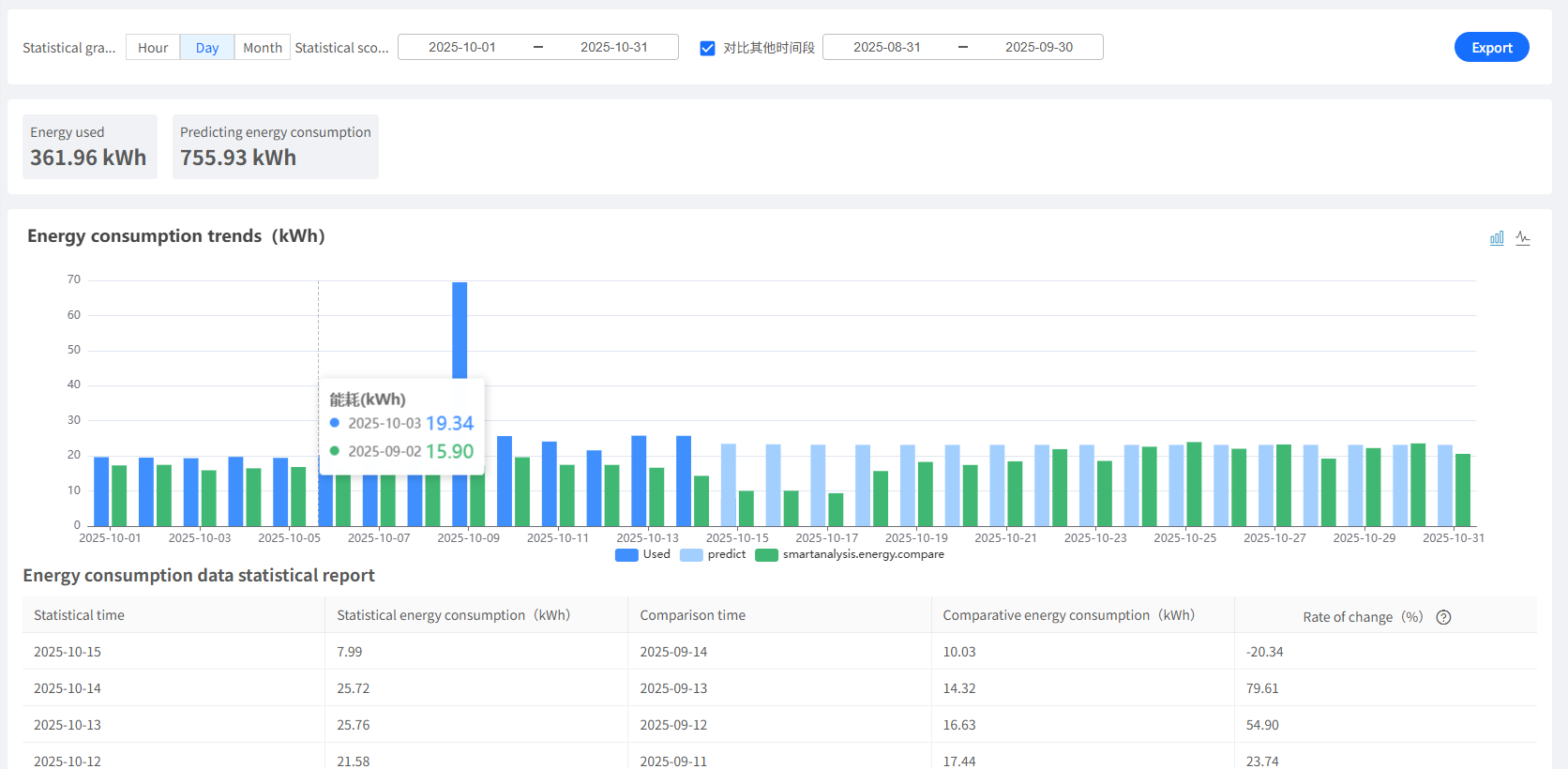Select Month statistical granularity
The image size is (1568, 769).
pos(263,48)
